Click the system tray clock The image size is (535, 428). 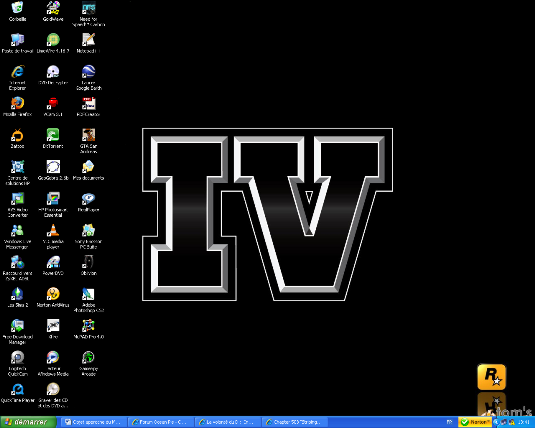tap(524, 422)
